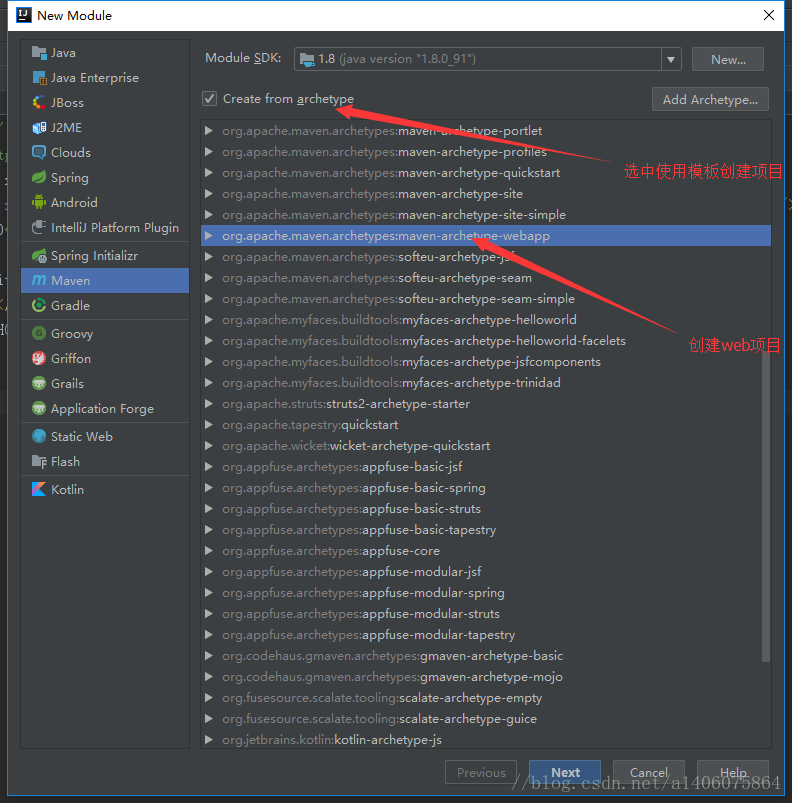Select org.apache.tapestry:quickstart row
Viewport: 792px width, 803px height.
pos(486,425)
